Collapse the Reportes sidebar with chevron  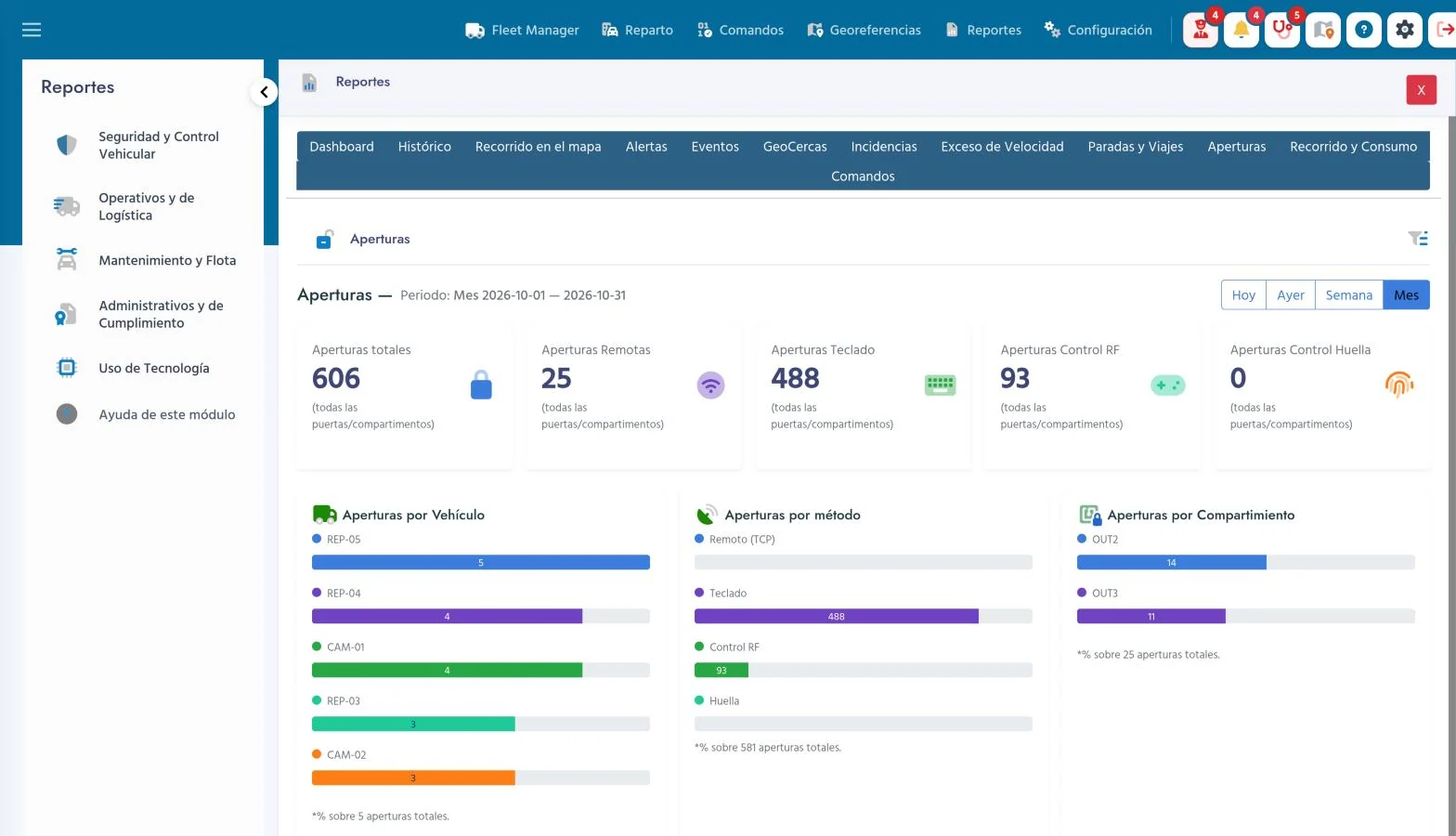coord(264,92)
